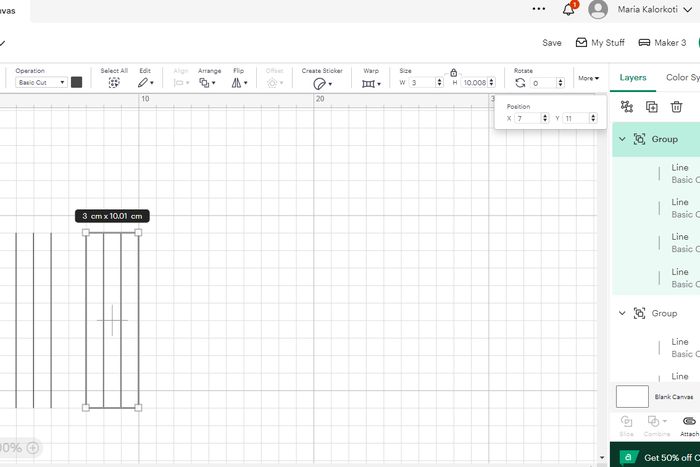Switch to the Layers tab
This screenshot has height=467, width=700.
tap(633, 78)
